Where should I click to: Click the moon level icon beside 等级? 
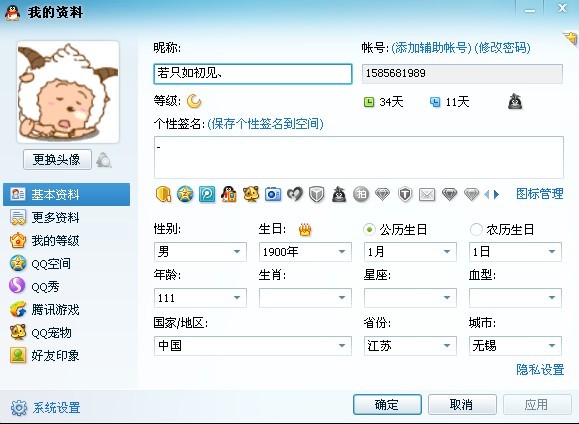tap(194, 101)
